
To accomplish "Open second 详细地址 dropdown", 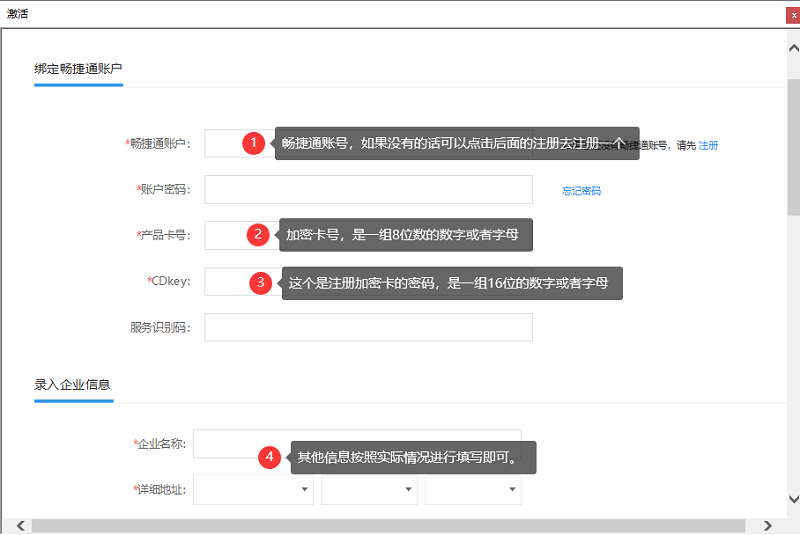I will 369,490.
